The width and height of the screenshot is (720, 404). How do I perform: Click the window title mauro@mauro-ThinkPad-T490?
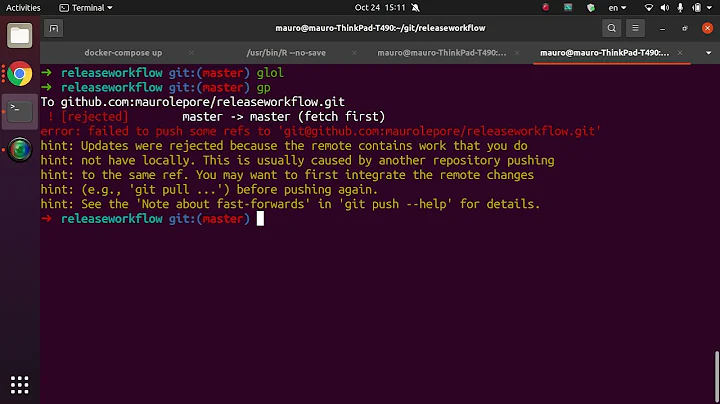point(380,28)
